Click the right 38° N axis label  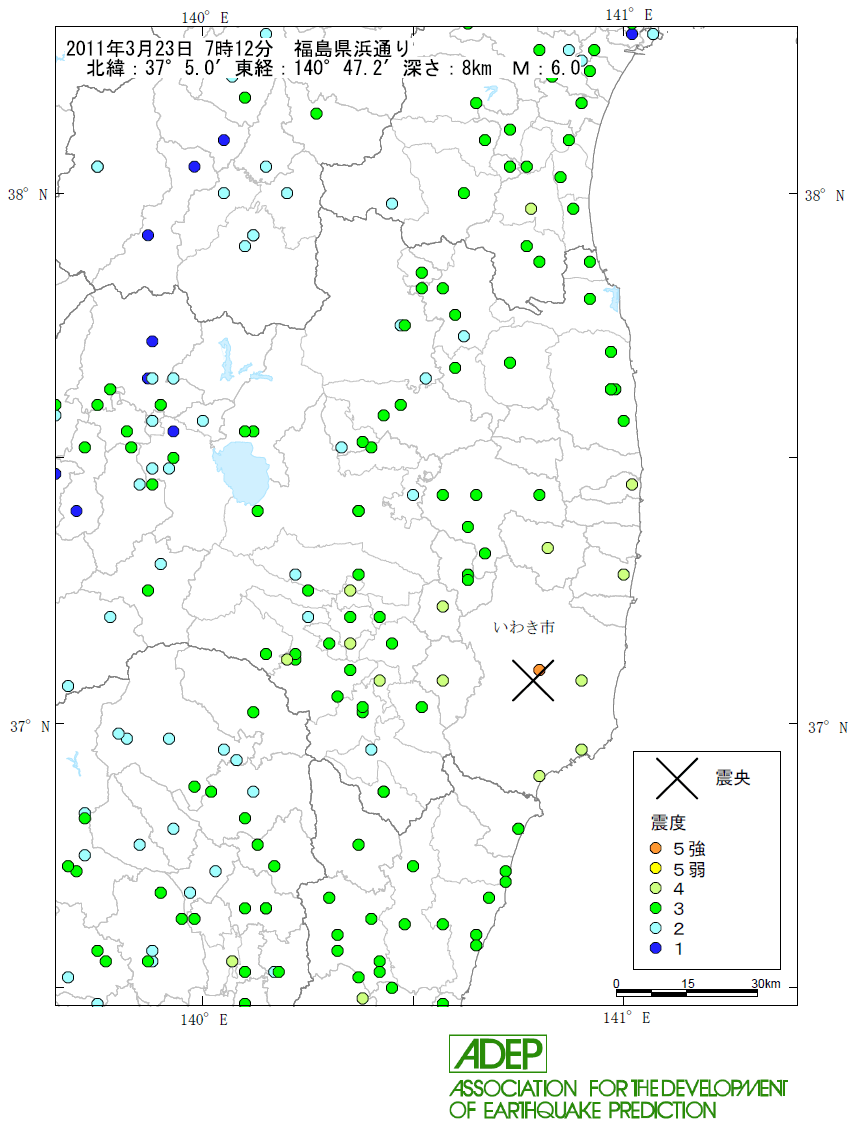(825, 196)
